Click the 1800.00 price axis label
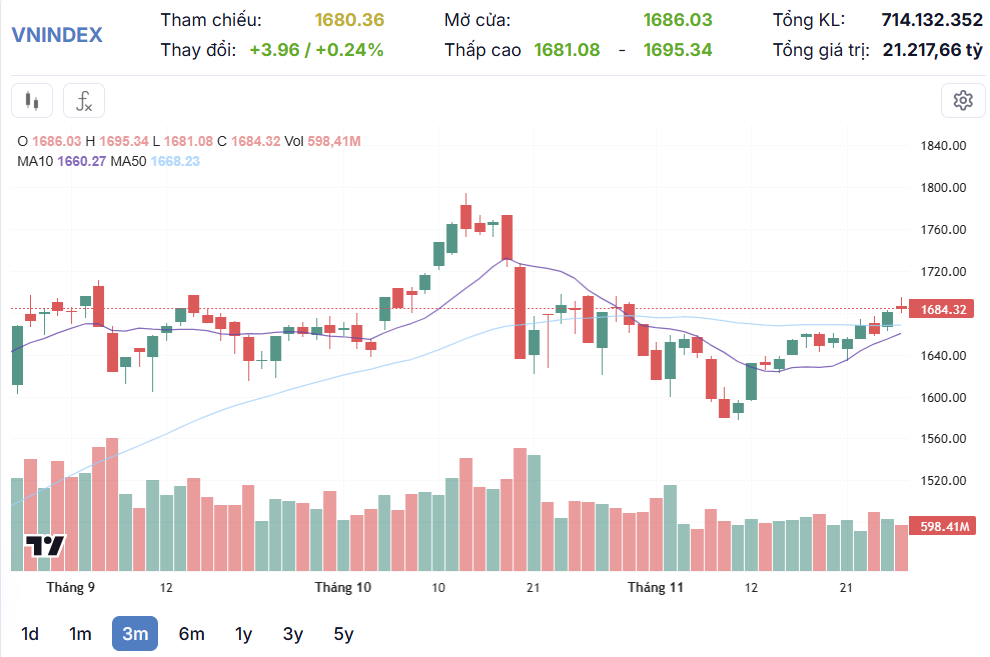The image size is (990, 657). (942, 188)
